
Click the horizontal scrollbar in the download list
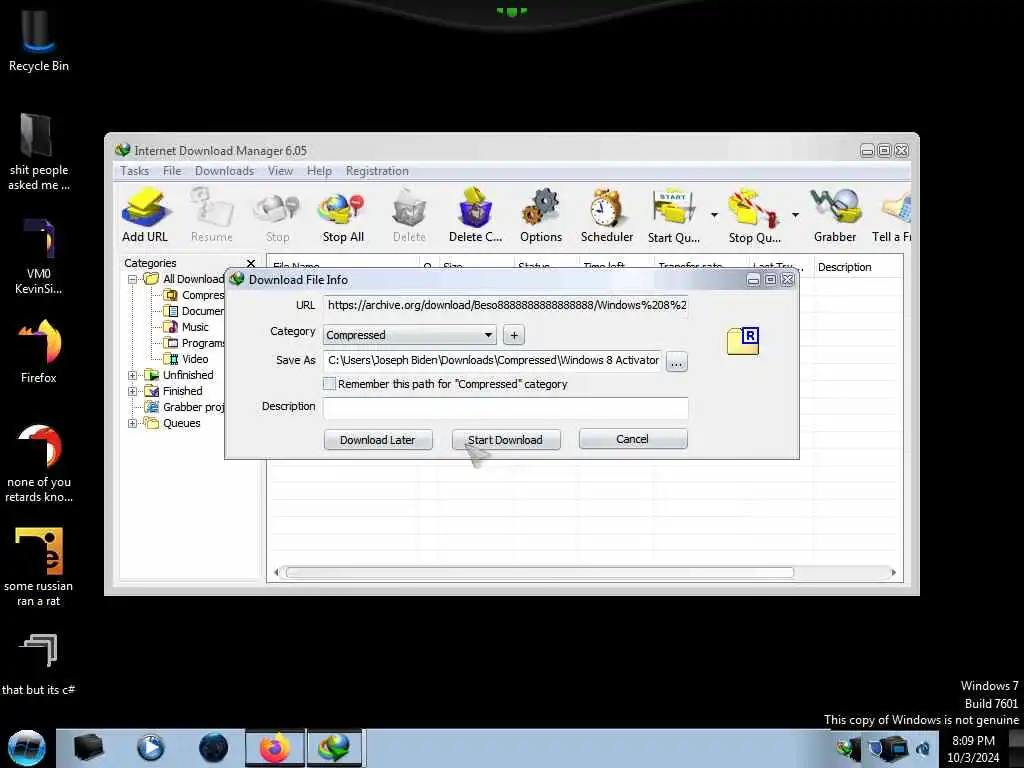click(539, 573)
